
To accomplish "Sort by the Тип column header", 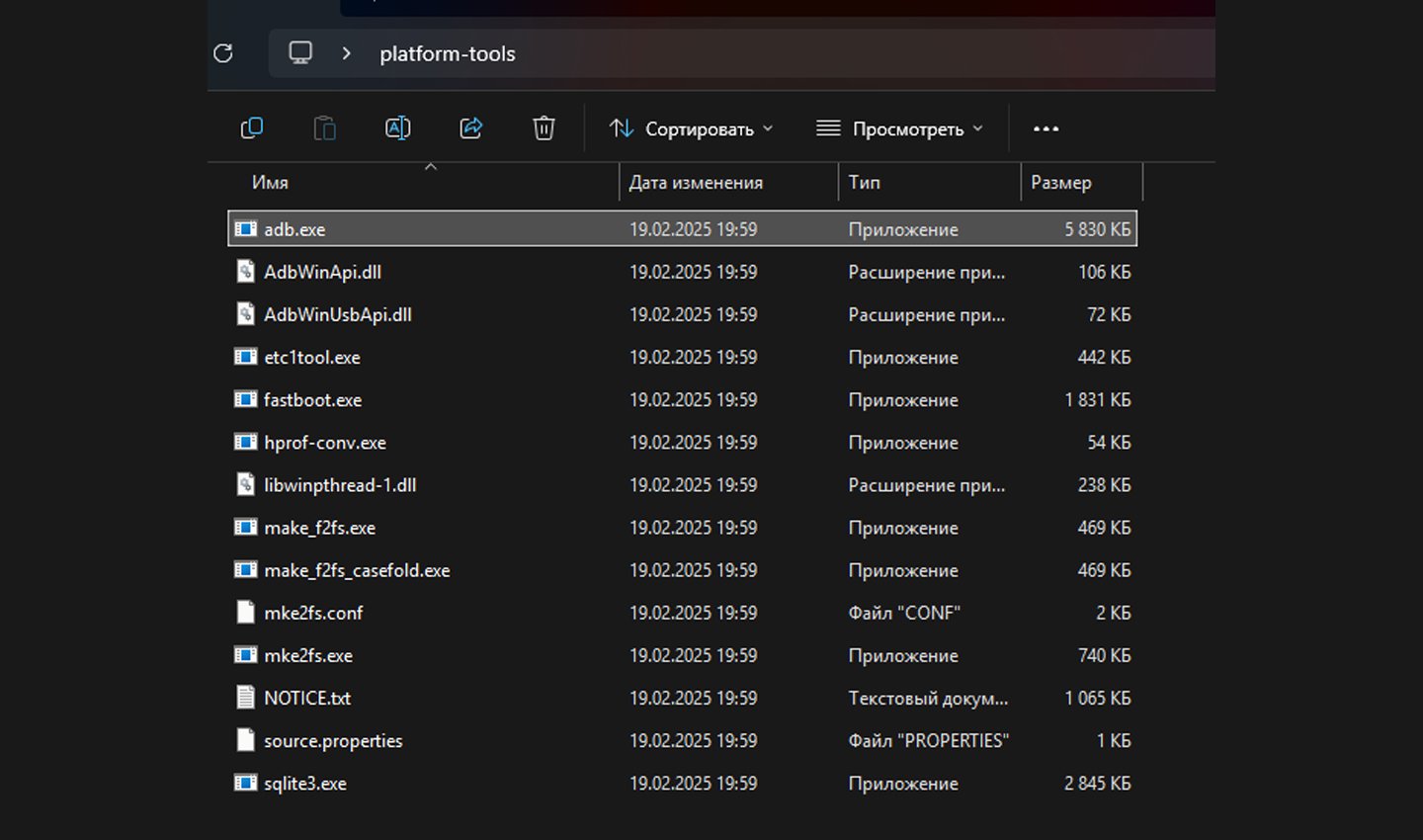I will [864, 182].
